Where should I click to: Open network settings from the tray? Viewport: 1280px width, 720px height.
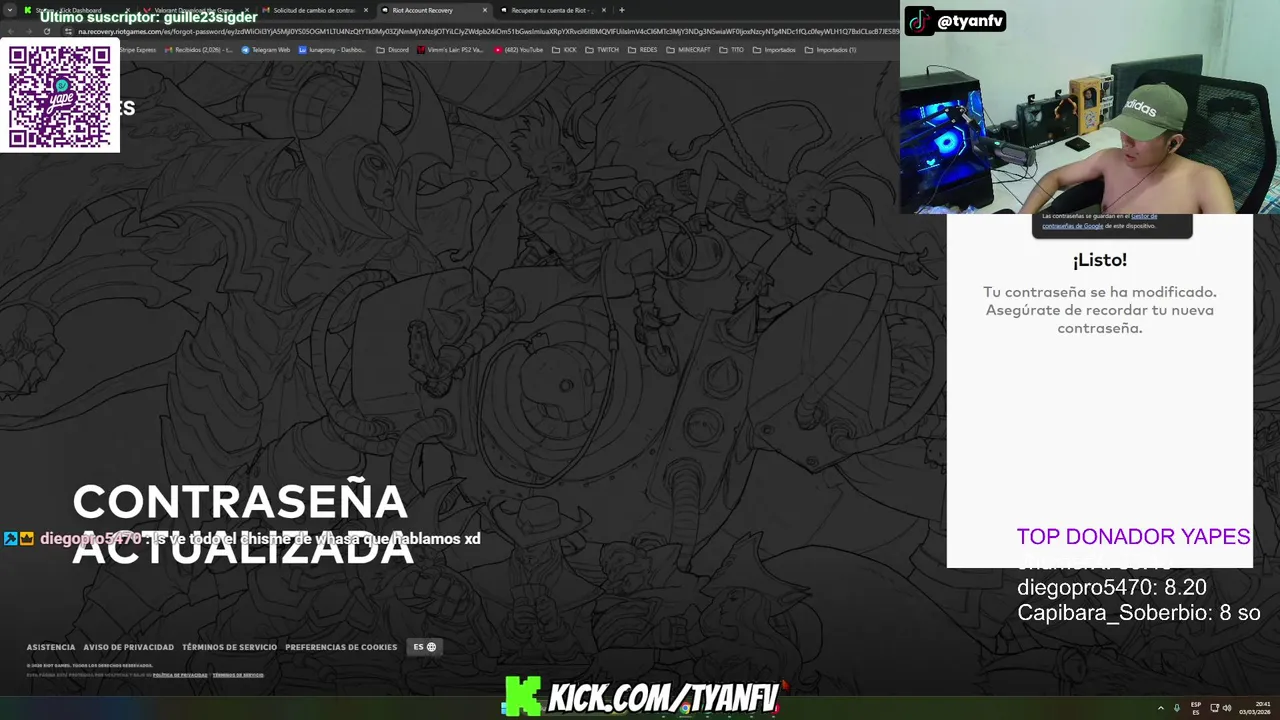click(1215, 708)
